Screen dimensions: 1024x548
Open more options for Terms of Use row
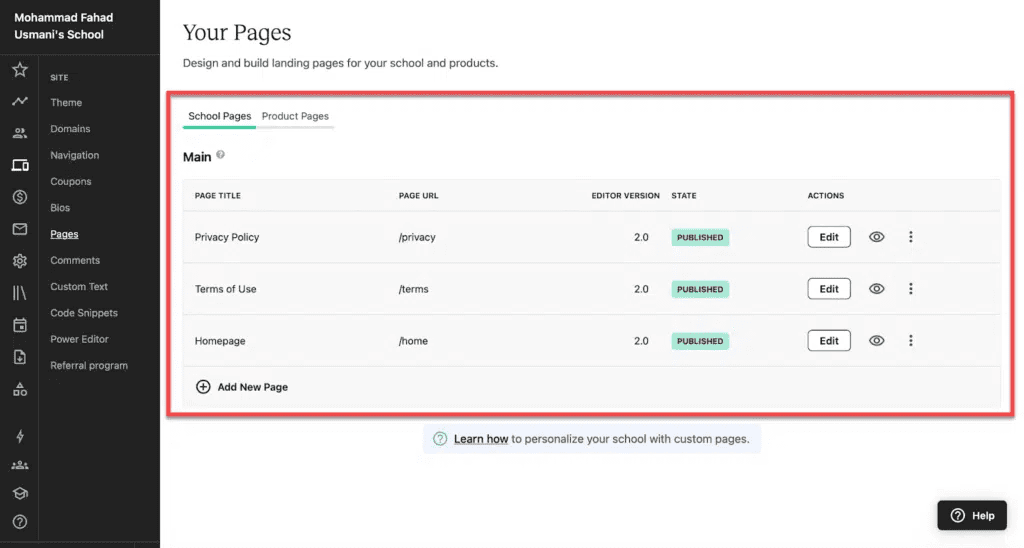point(910,289)
